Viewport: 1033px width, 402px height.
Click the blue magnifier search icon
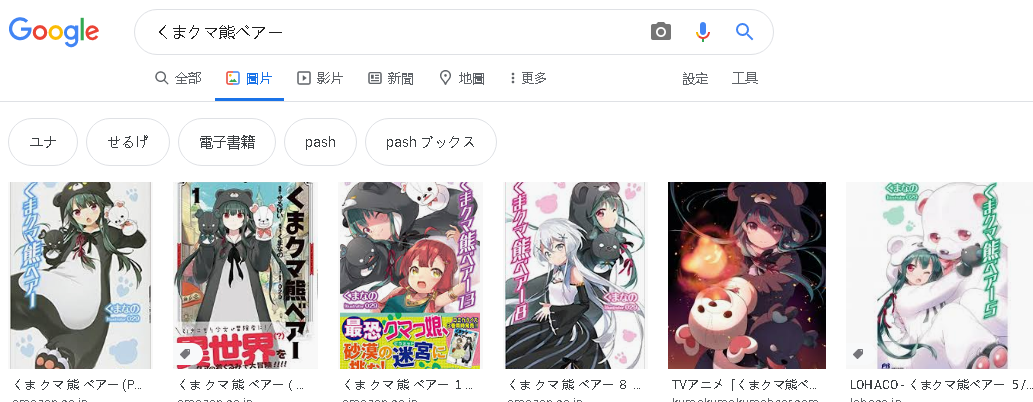744,31
